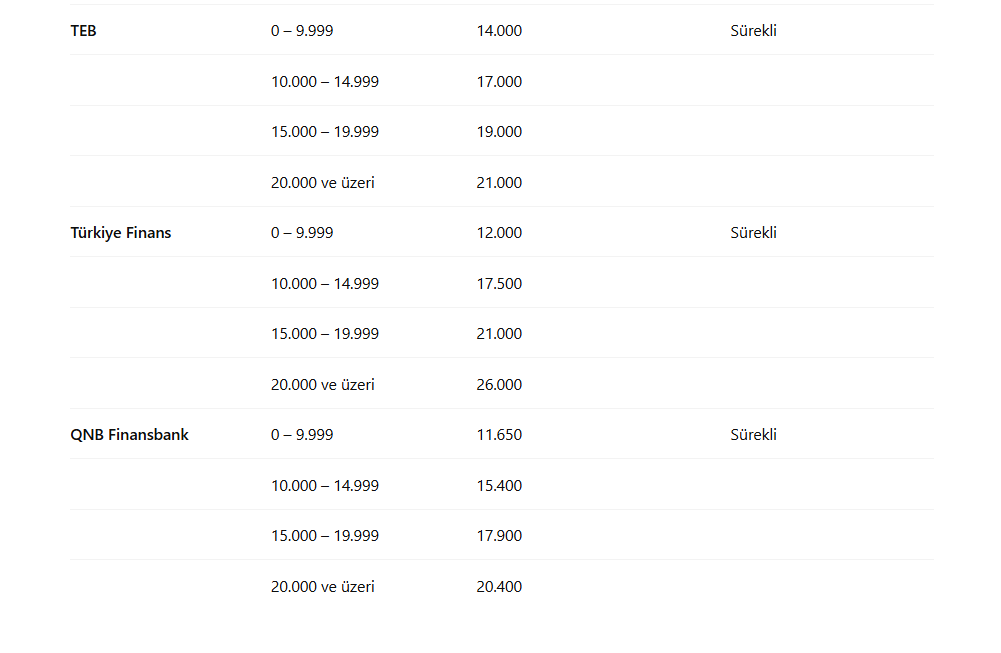The width and height of the screenshot is (1001, 653).
Task: Click the TEB bank name
Action: coord(84,31)
